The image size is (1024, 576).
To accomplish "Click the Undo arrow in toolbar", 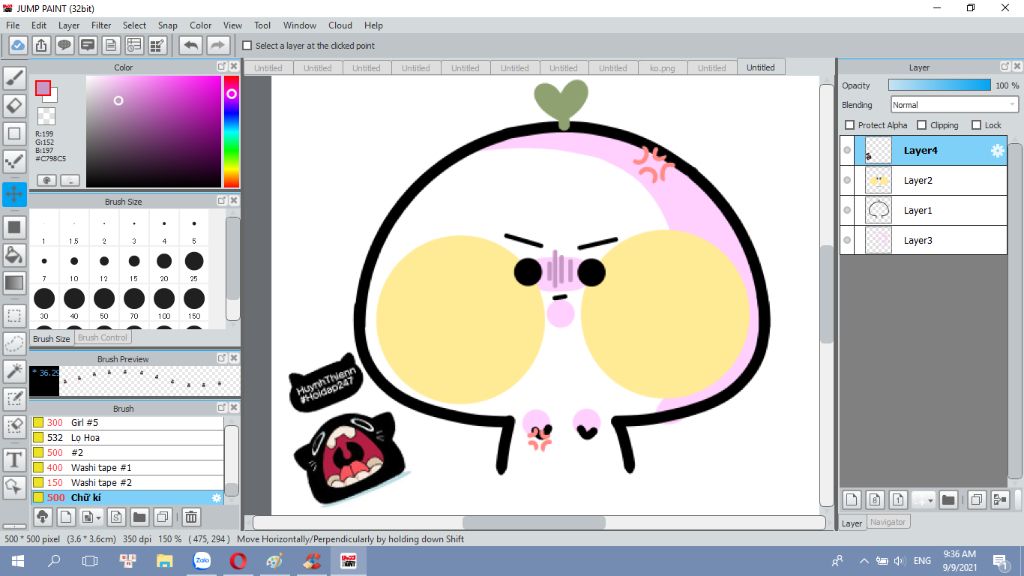I will (190, 45).
